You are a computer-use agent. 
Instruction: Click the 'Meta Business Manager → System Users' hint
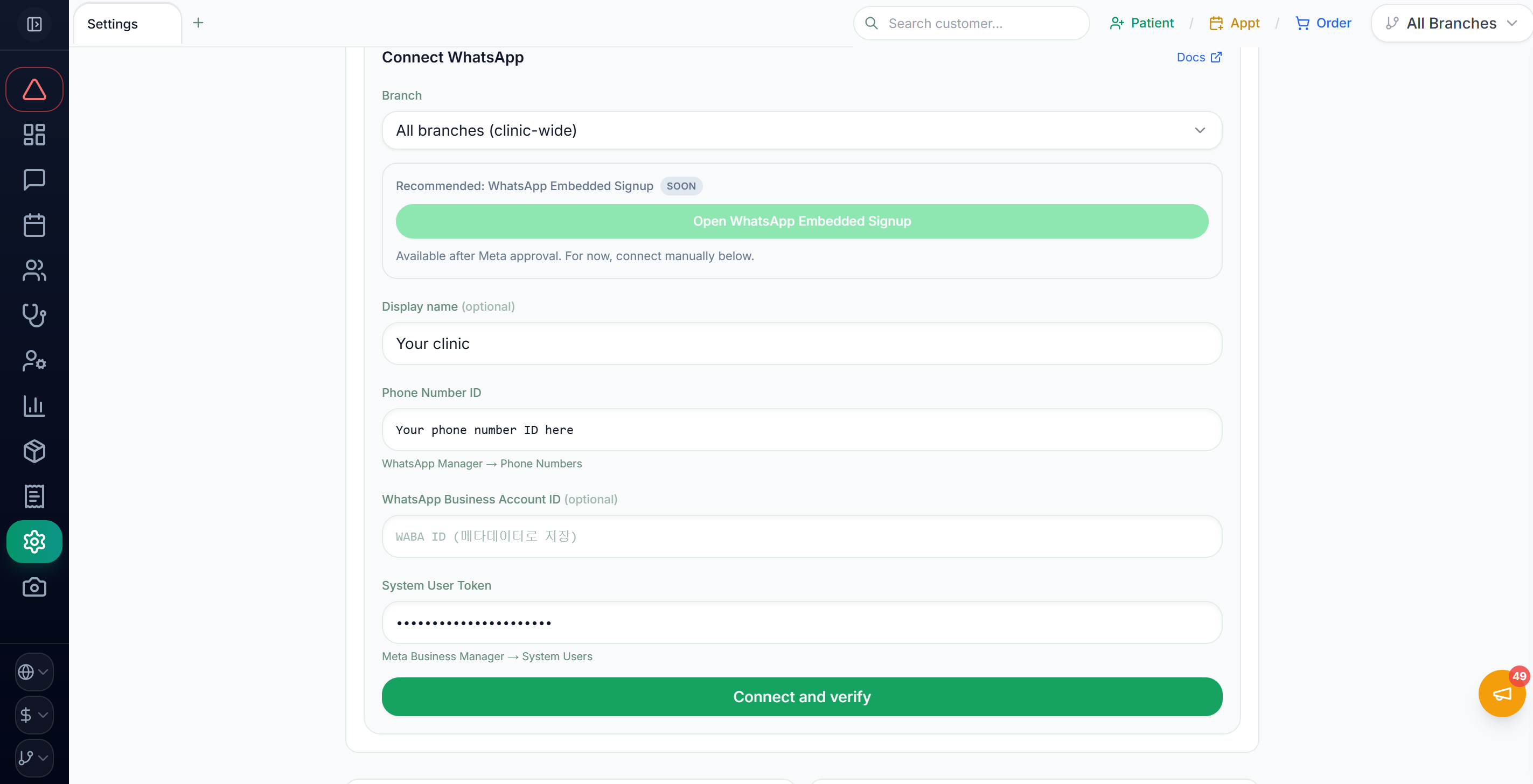click(487, 656)
